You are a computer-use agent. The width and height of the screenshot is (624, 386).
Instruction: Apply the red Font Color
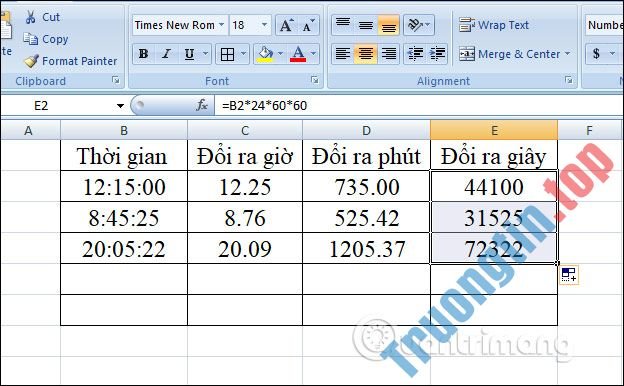coord(298,54)
